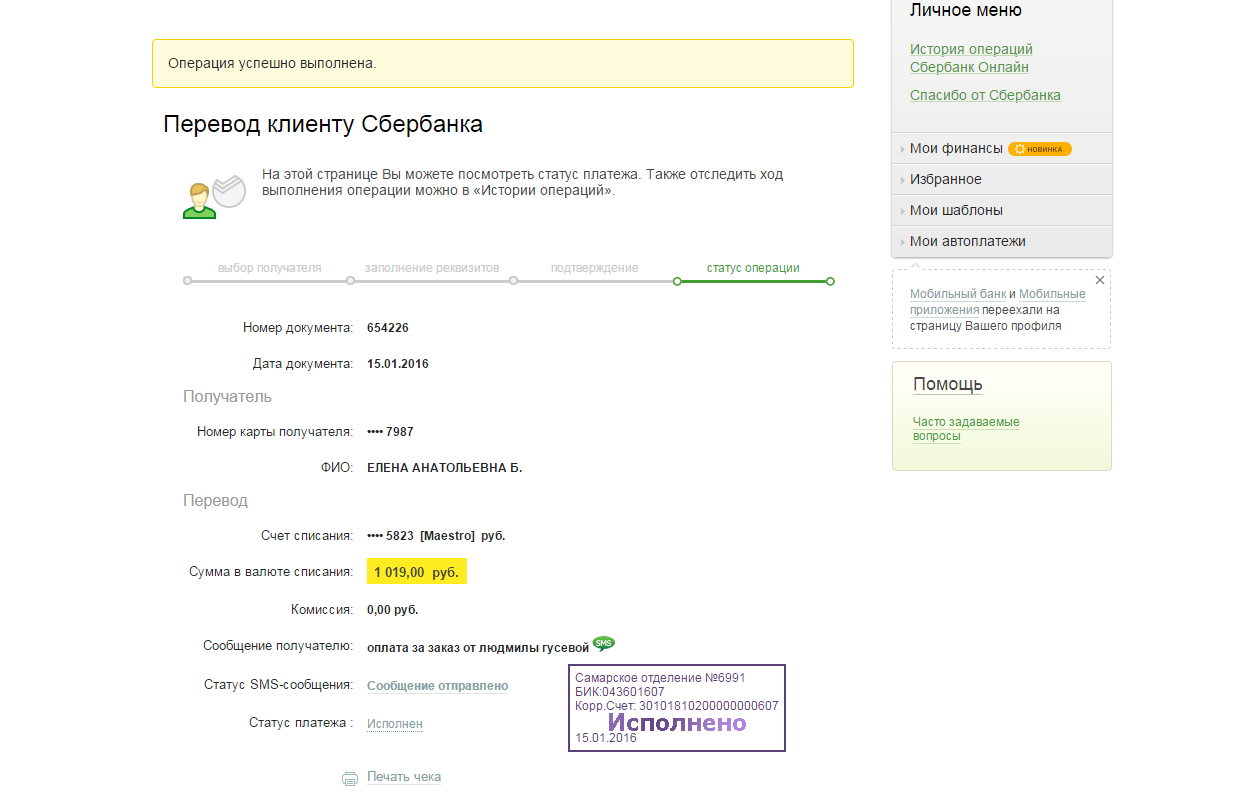Click the orange новинка badge

click(1039, 149)
